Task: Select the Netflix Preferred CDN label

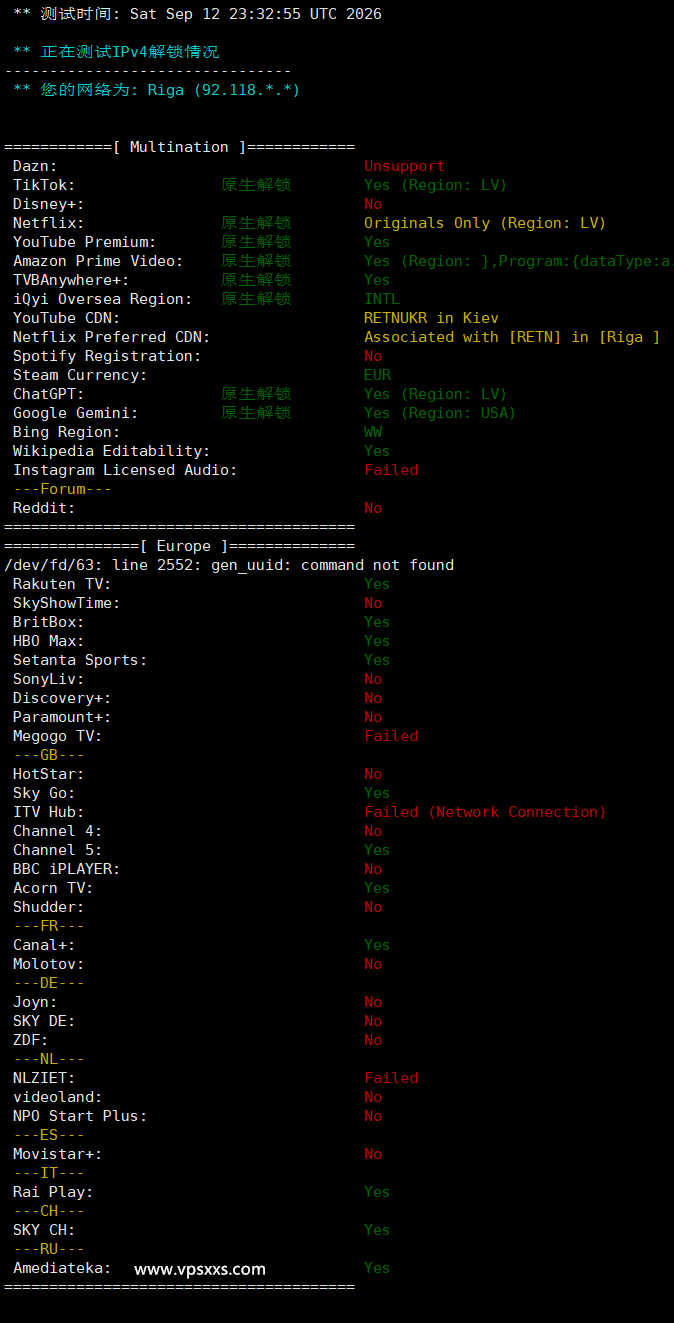Action: coord(112,337)
